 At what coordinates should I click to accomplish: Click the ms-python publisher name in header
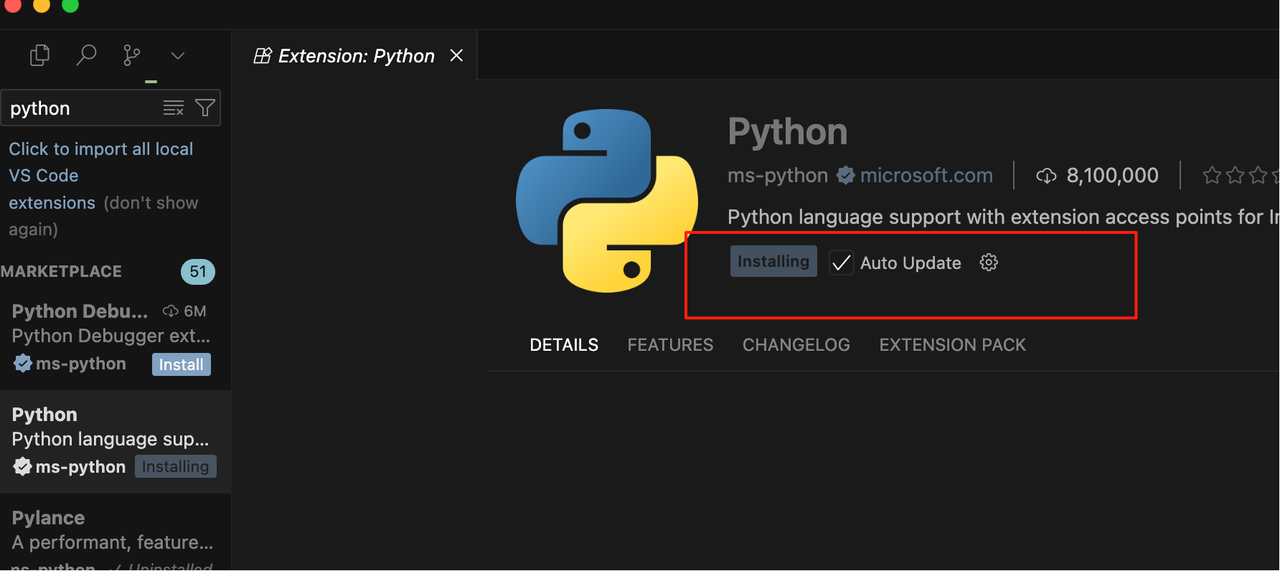click(x=778, y=176)
